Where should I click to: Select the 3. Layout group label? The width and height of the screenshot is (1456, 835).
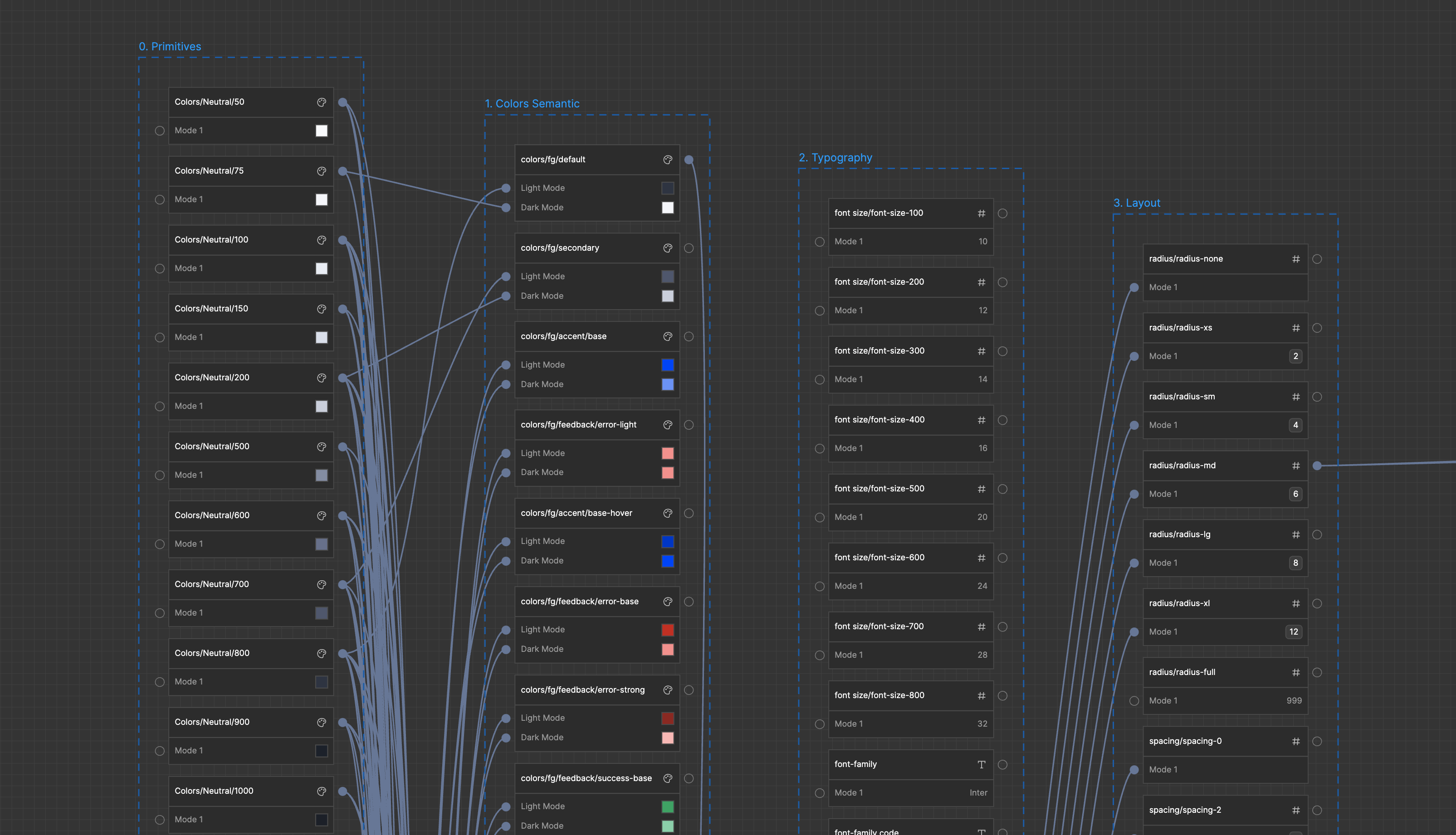tap(1137, 203)
